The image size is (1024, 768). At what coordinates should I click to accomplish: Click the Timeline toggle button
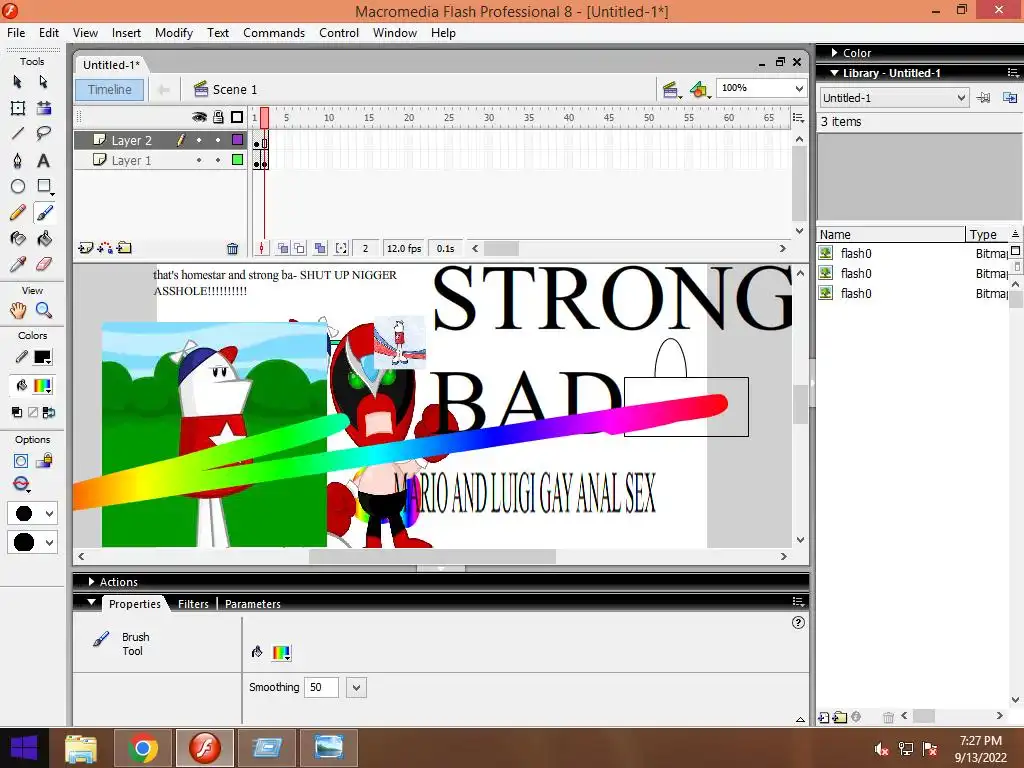coord(110,89)
